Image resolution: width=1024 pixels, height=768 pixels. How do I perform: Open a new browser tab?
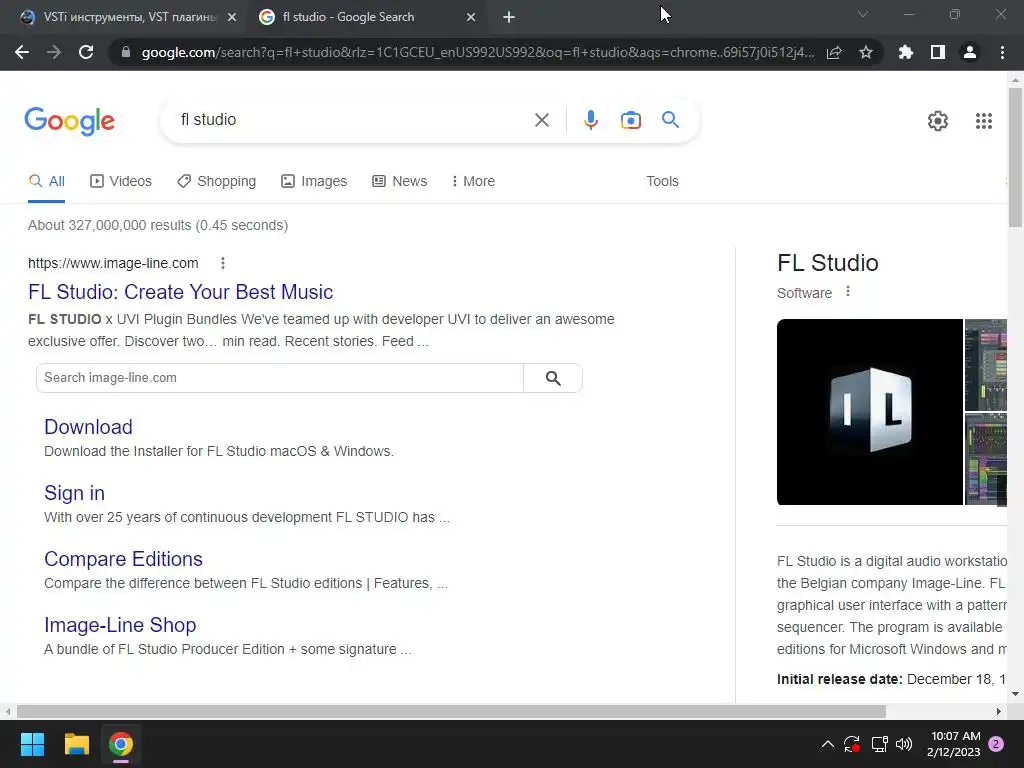click(509, 17)
